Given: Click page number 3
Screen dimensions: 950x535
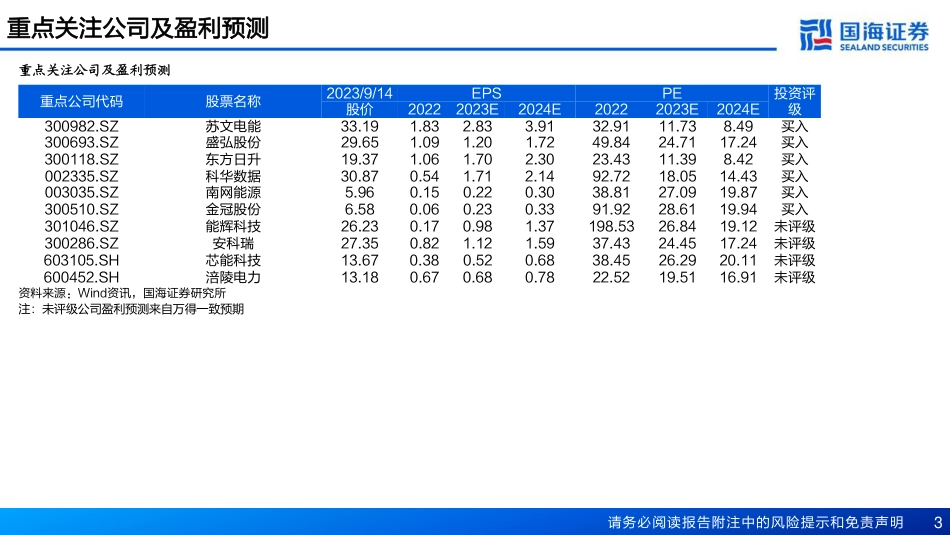Looking at the screenshot, I should pos(938,522).
